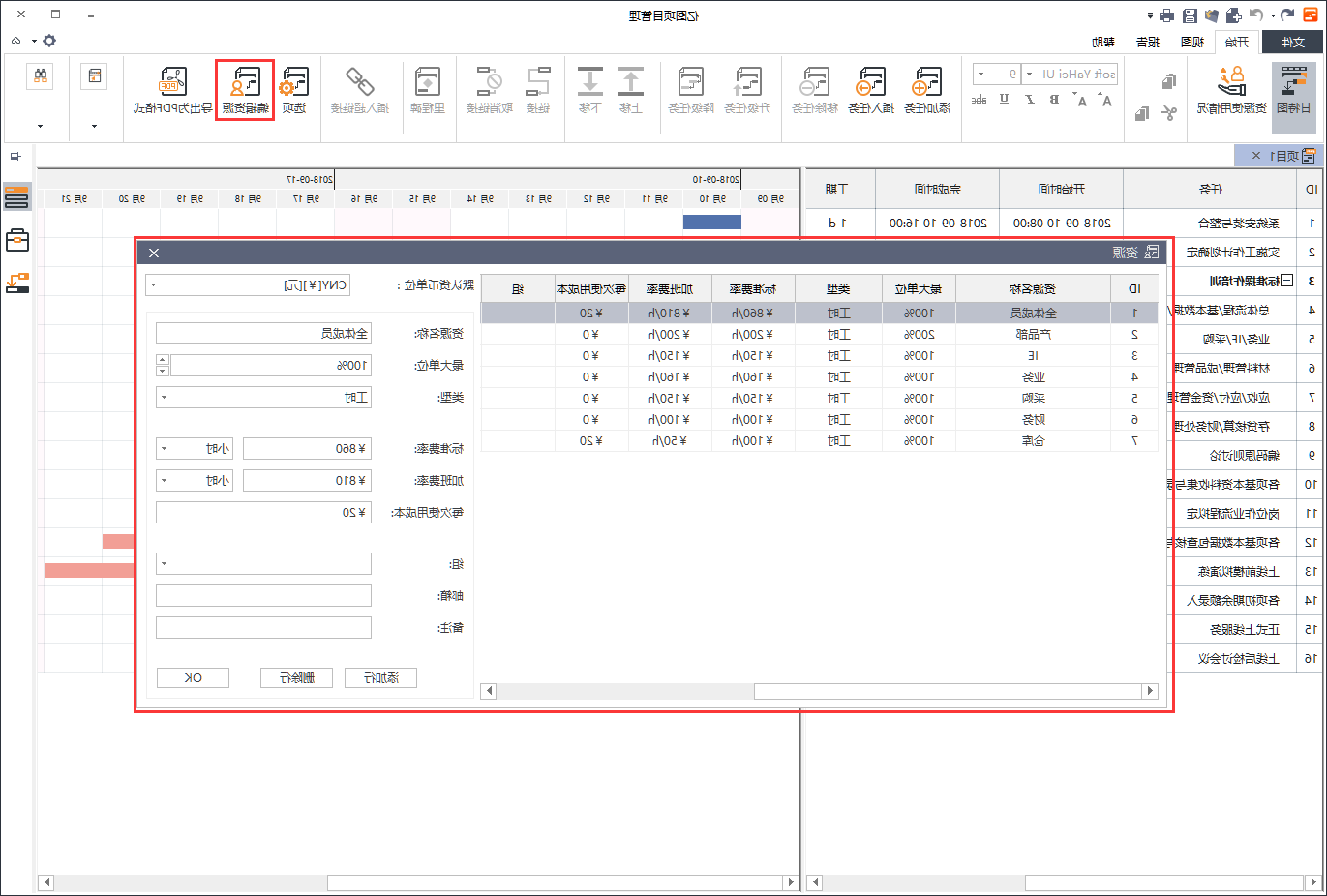1327x896 pixels.
Task: Click the Save icon in quick access bar
Action: click(x=1190, y=15)
